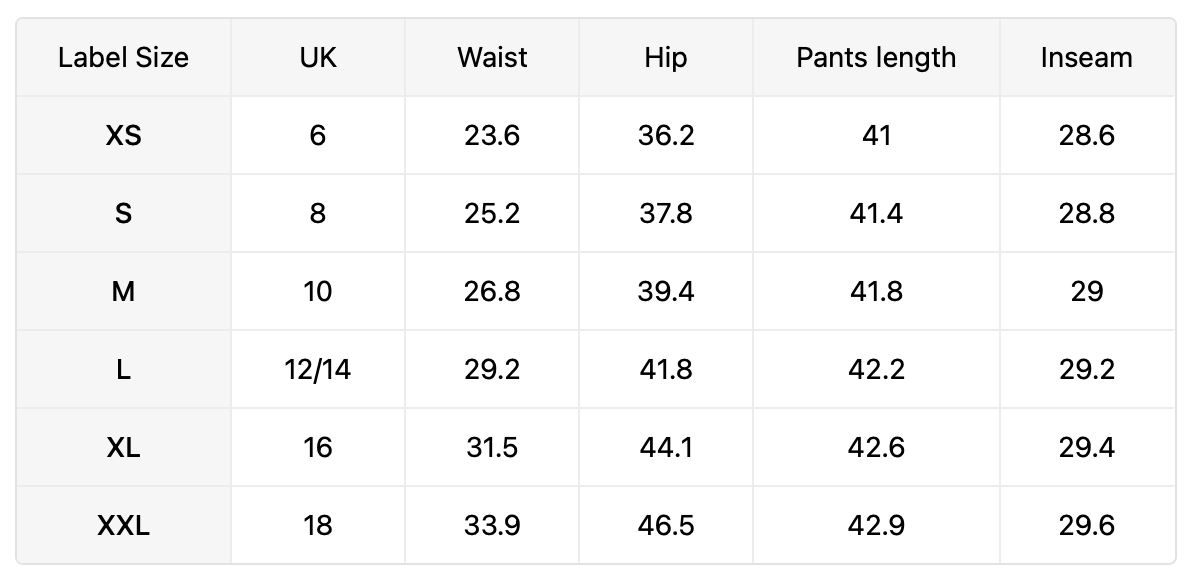Select the UK column header
Screen dimensions: 1204x580
point(318,57)
